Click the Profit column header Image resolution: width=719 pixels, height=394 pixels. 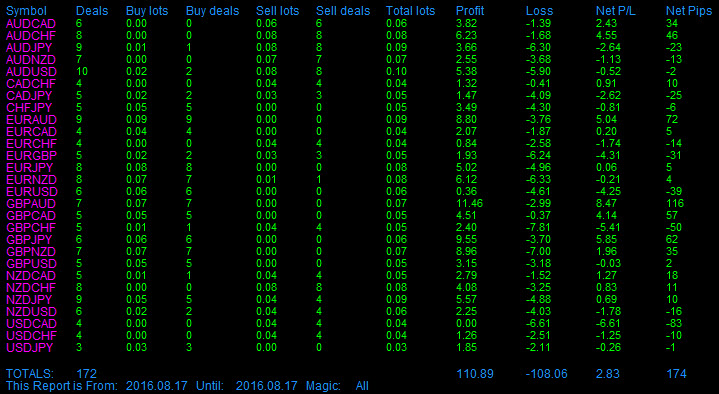(470, 11)
